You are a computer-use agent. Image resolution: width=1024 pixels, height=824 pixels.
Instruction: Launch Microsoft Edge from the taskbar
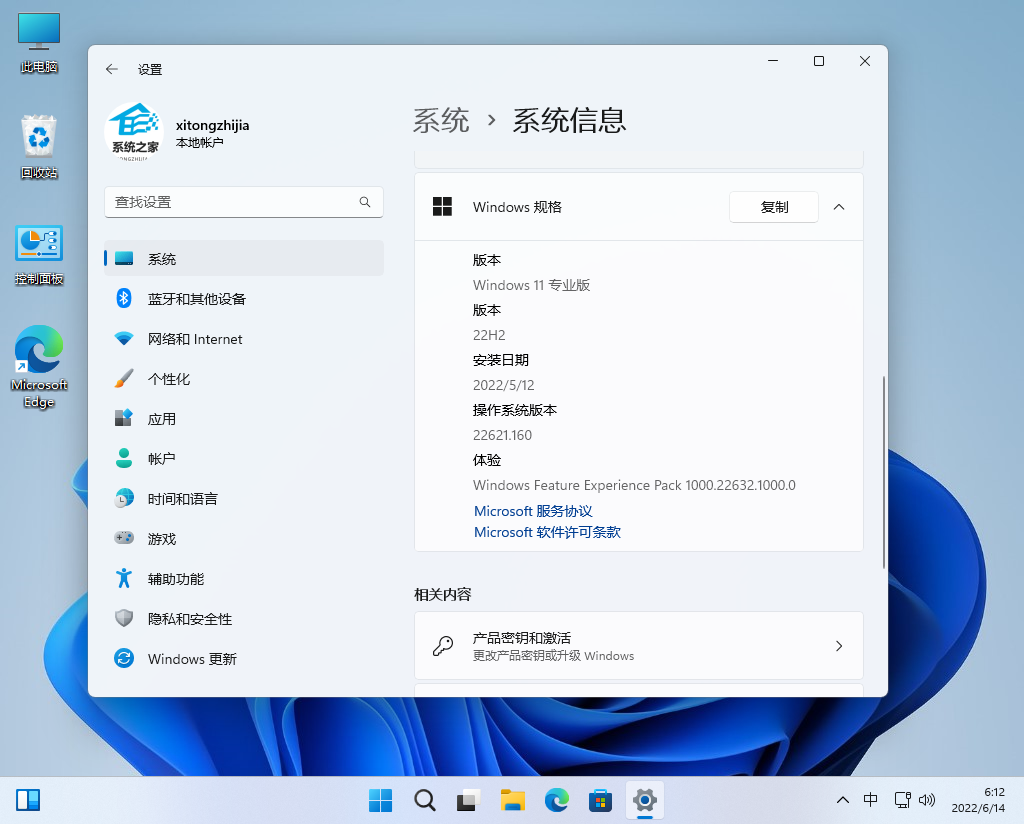[x=556, y=800]
